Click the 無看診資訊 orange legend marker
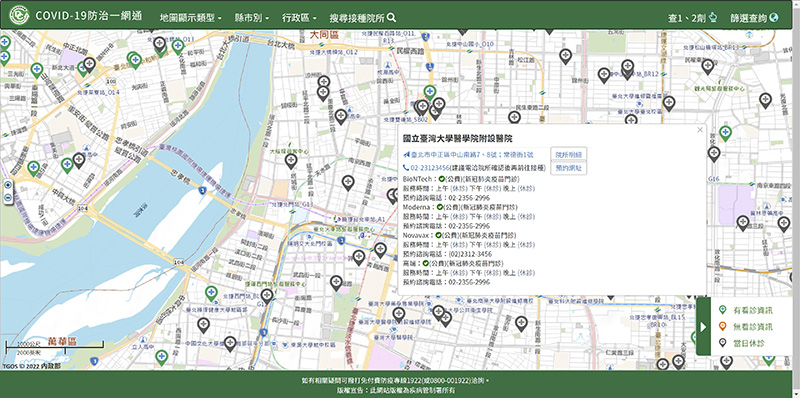The height and width of the screenshot is (398, 800). (722, 327)
